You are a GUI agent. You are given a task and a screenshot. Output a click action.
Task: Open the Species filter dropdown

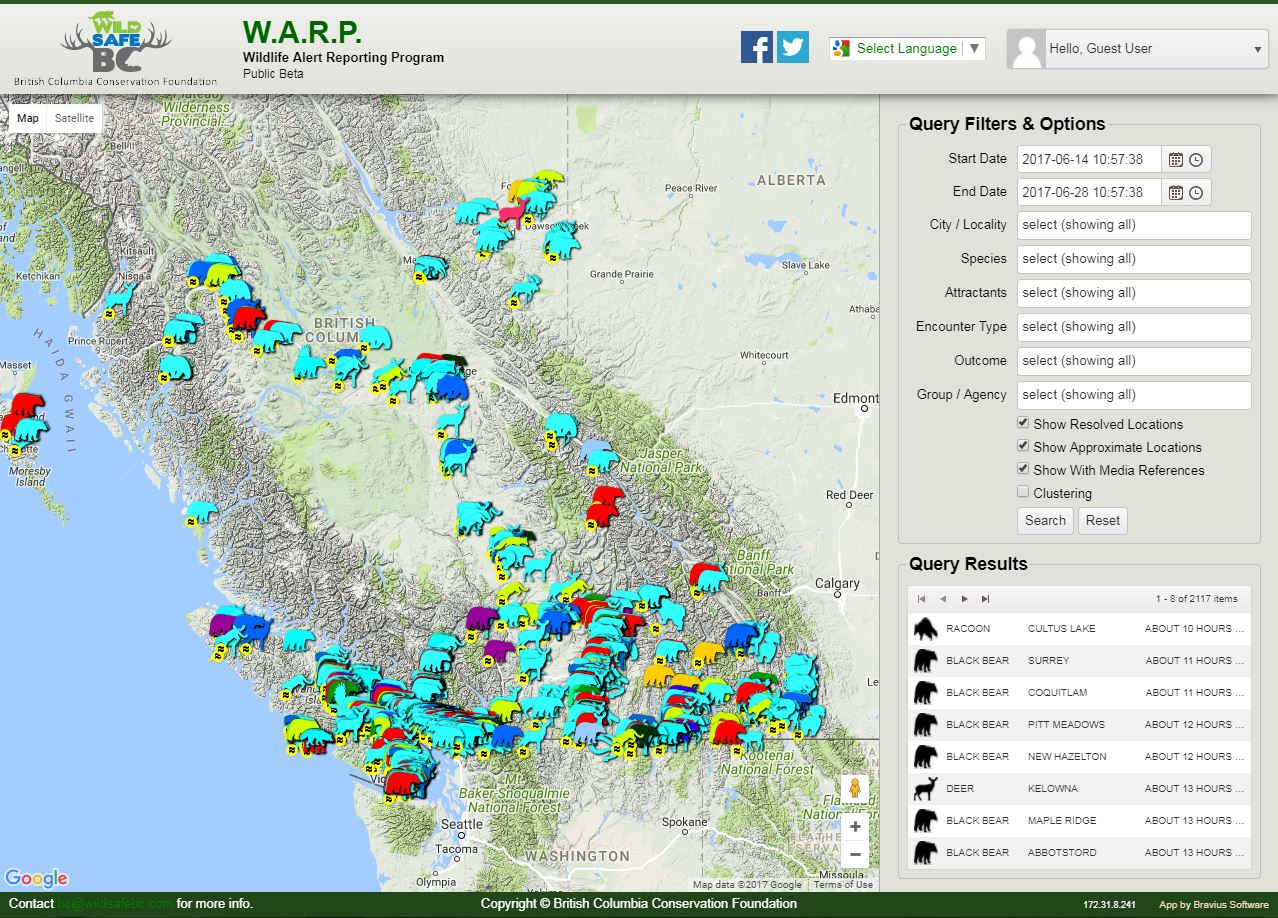coord(1133,259)
